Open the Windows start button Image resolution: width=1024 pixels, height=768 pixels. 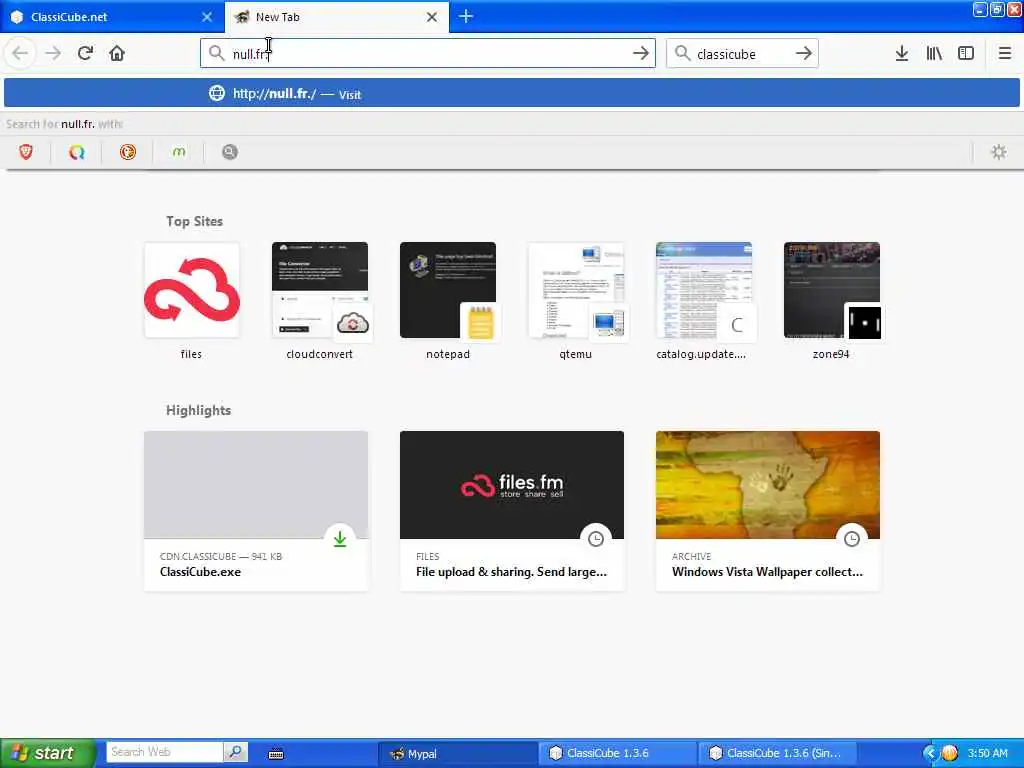[48, 753]
